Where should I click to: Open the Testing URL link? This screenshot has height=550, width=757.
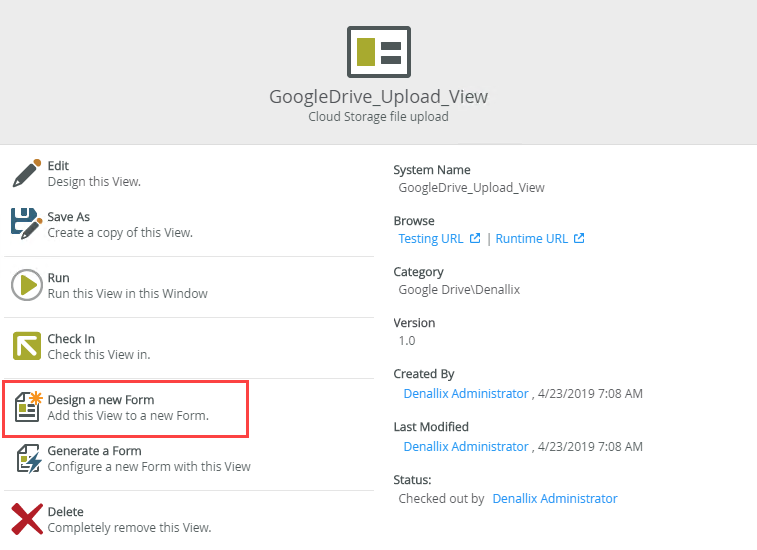click(x=431, y=239)
